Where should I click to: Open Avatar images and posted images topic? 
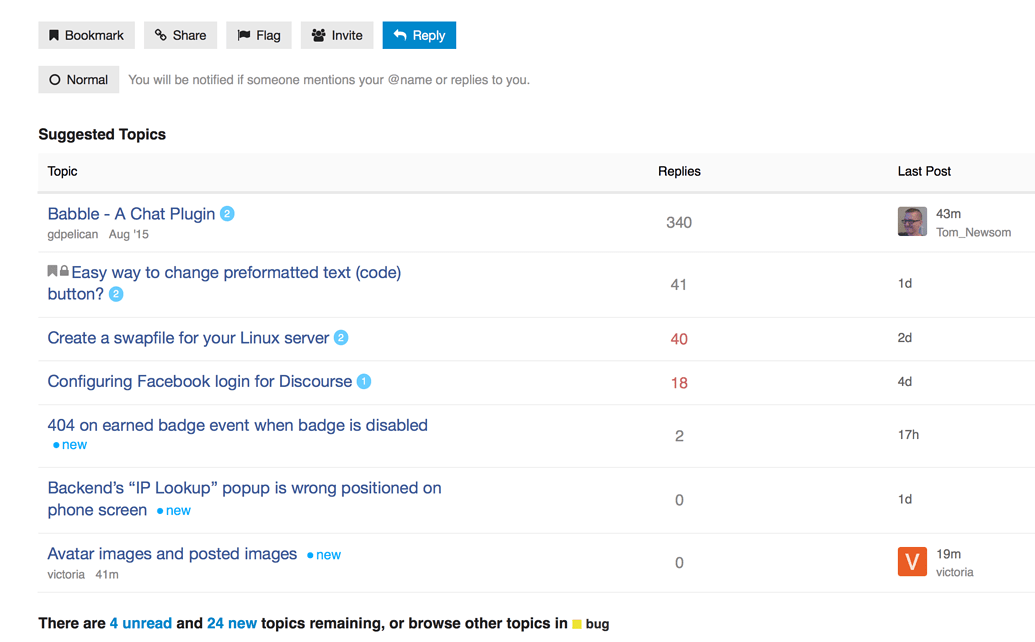(172, 554)
